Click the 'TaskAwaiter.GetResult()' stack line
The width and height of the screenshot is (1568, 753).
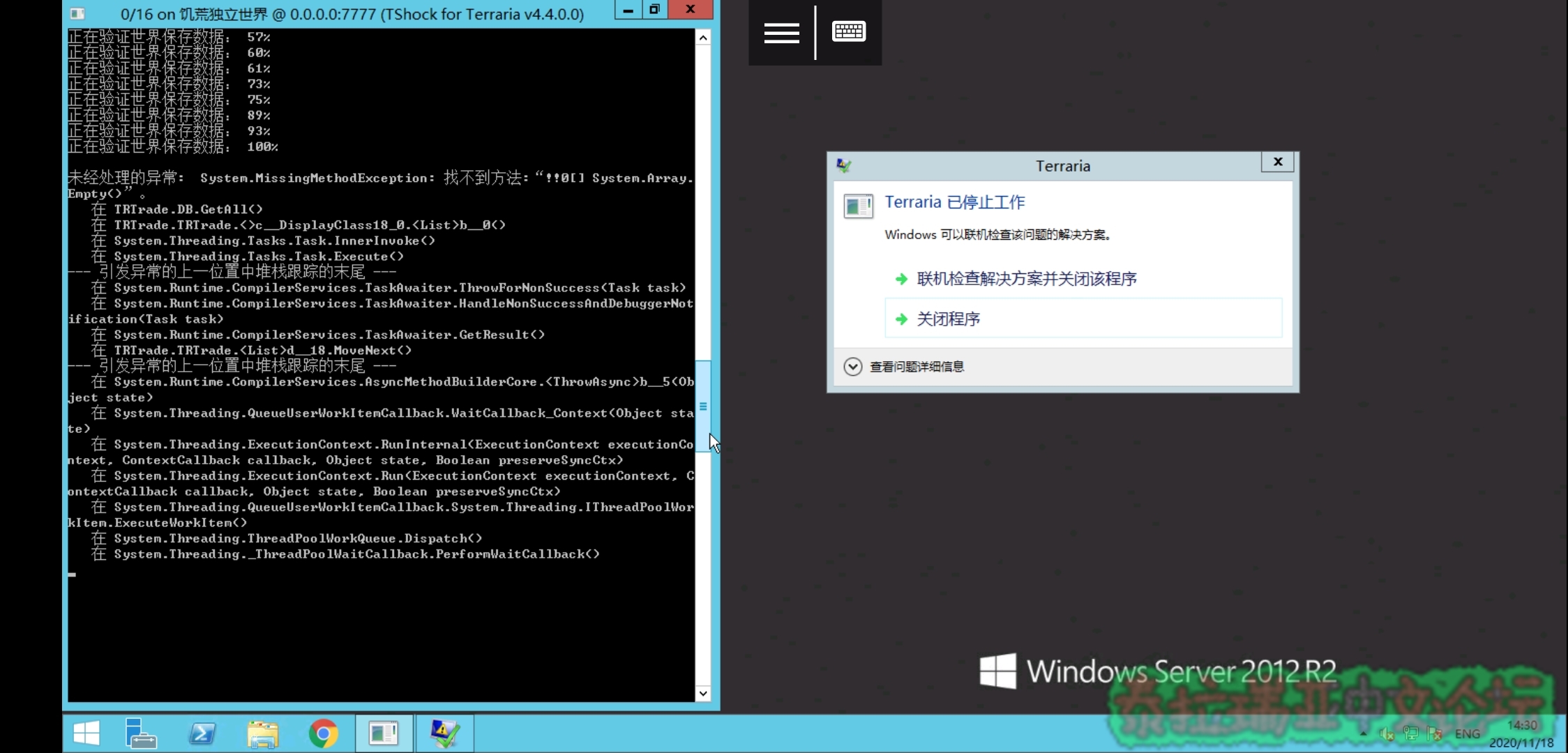coord(317,335)
